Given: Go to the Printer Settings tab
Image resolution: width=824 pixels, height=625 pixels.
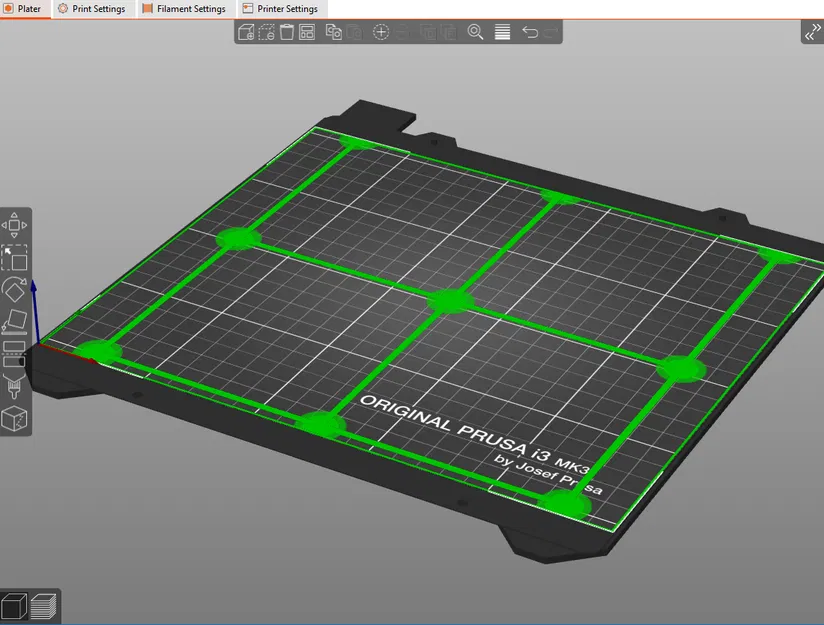Looking at the screenshot, I should [280, 9].
